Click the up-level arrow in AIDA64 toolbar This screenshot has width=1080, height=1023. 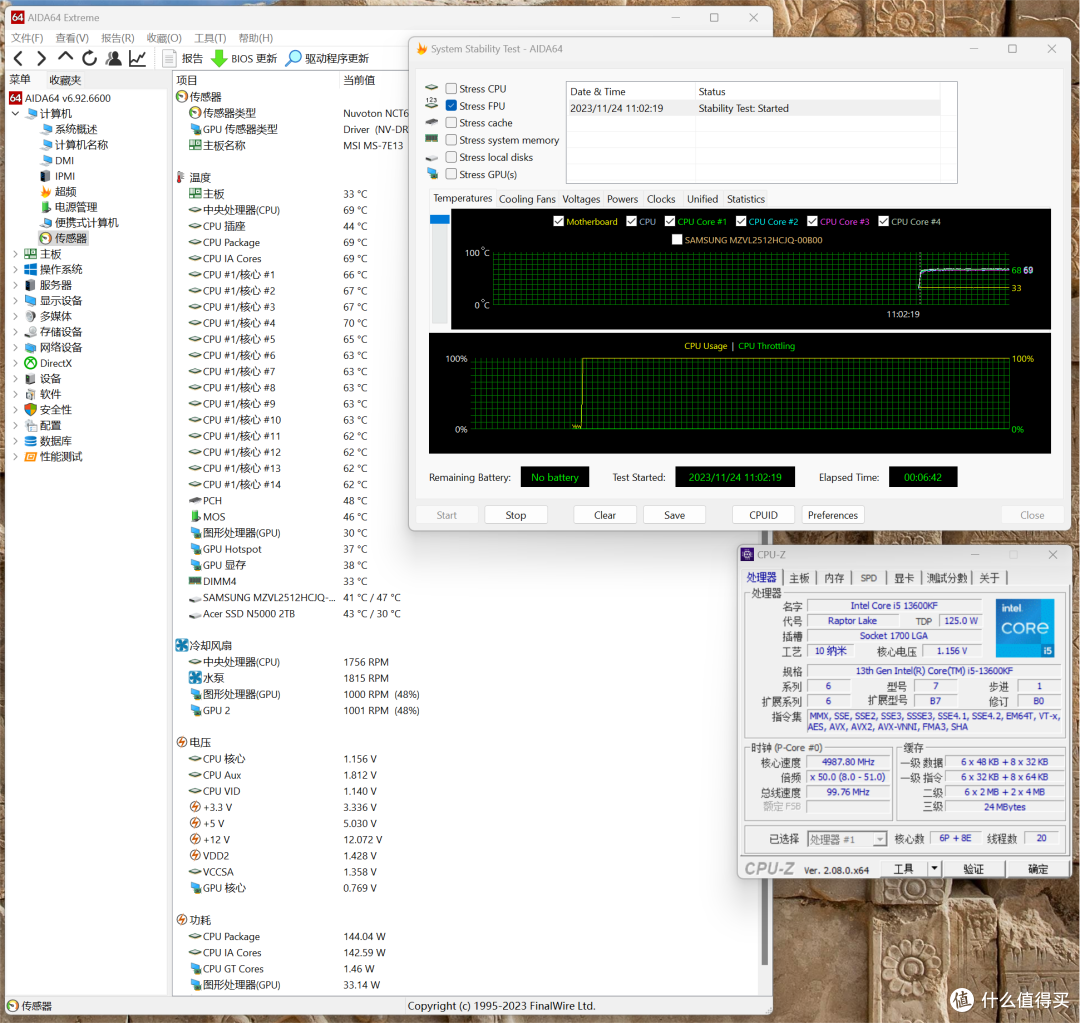tap(65, 56)
